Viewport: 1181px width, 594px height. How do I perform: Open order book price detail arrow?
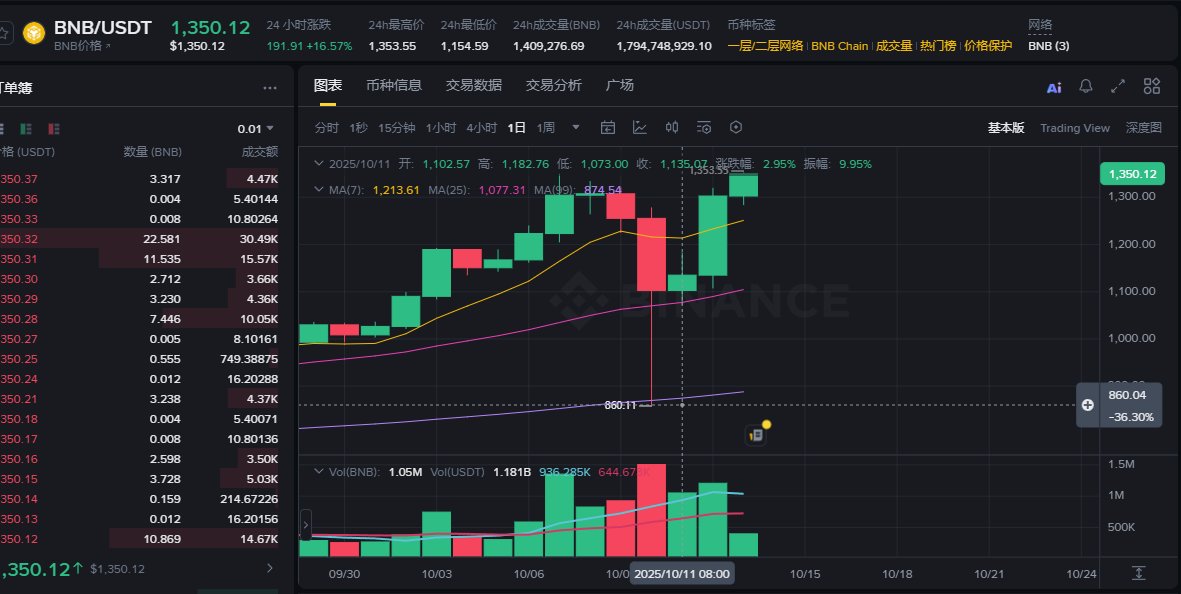pyautogui.click(x=270, y=568)
